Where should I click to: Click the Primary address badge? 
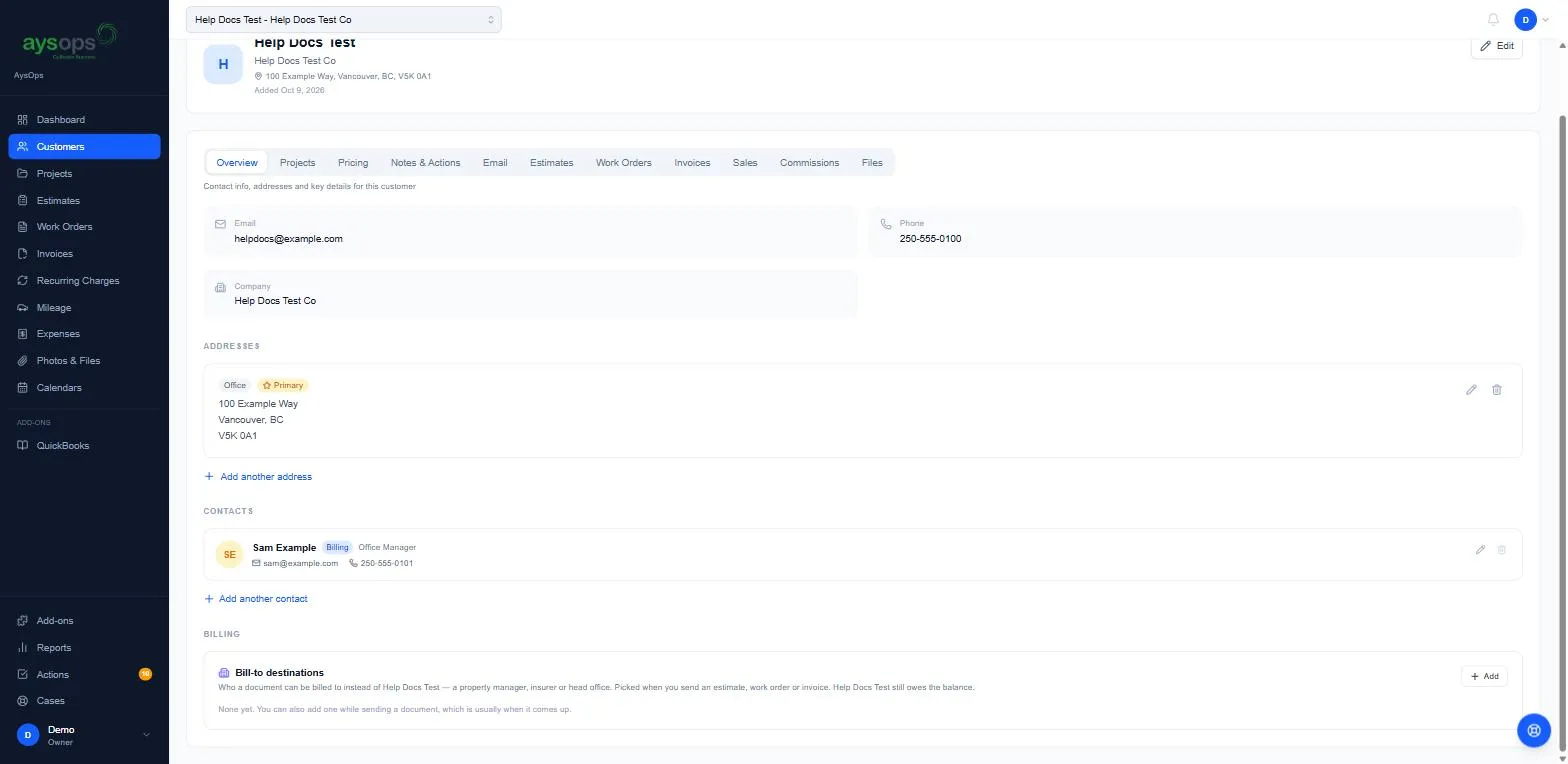click(x=283, y=385)
